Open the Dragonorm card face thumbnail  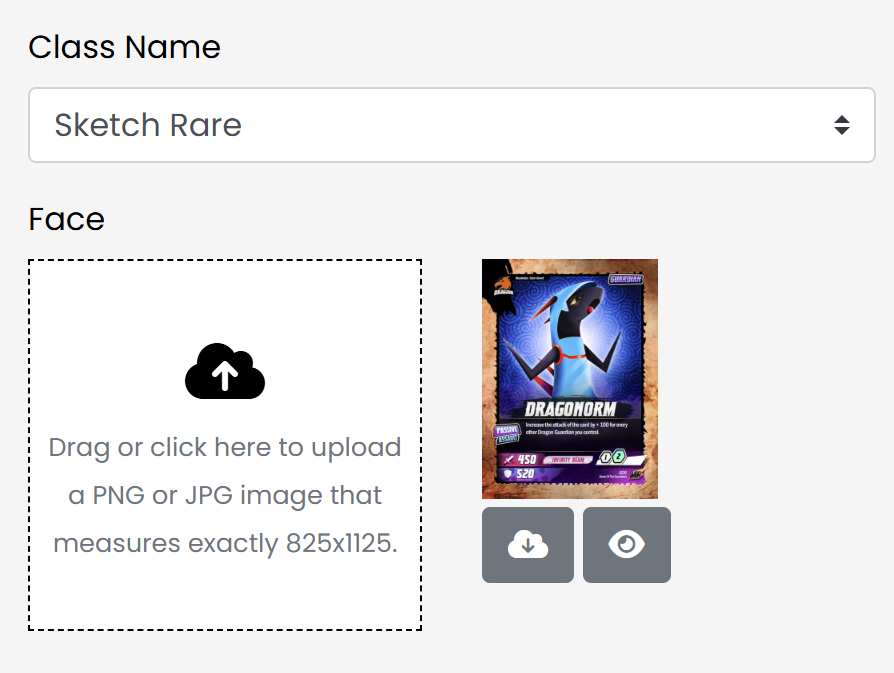[x=570, y=379]
